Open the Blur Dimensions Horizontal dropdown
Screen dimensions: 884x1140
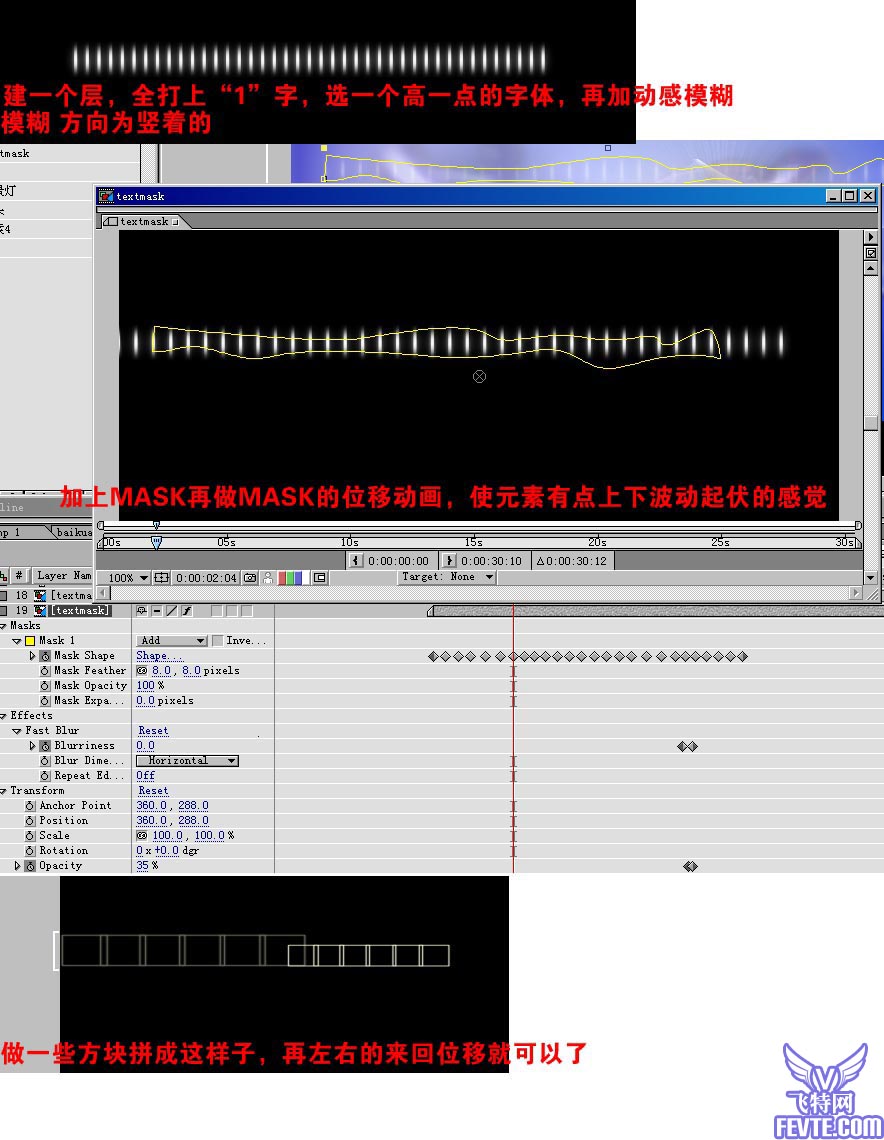coord(188,761)
